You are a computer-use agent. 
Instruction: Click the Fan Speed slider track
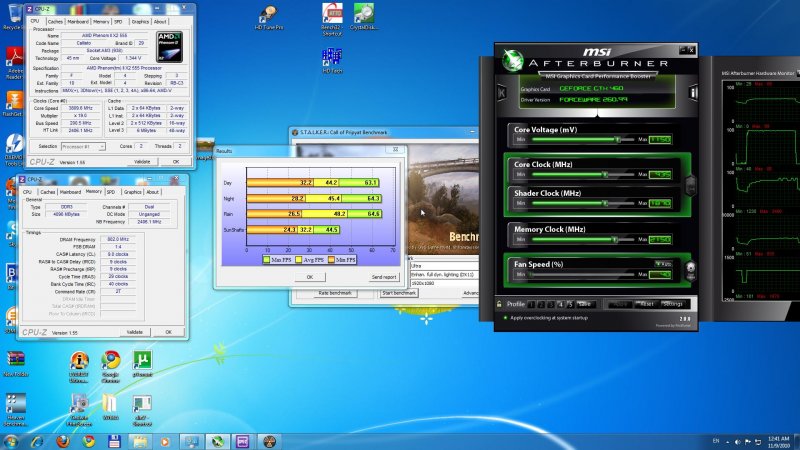(x=581, y=274)
